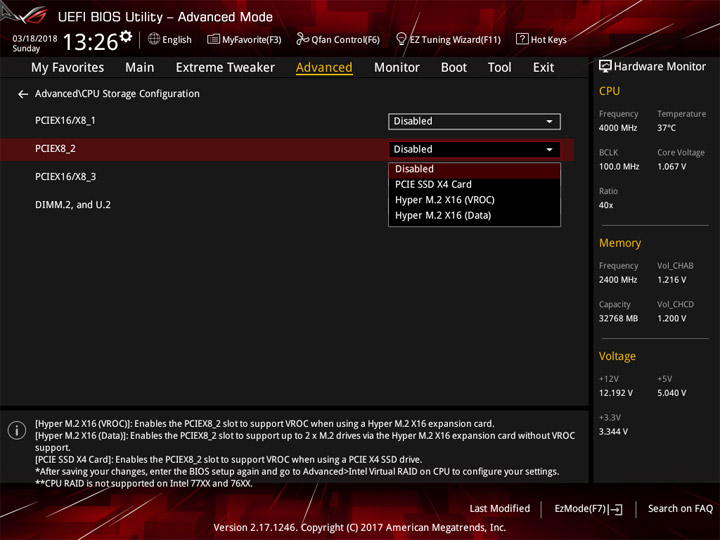
Task: Open the Exit tab
Action: coord(543,68)
